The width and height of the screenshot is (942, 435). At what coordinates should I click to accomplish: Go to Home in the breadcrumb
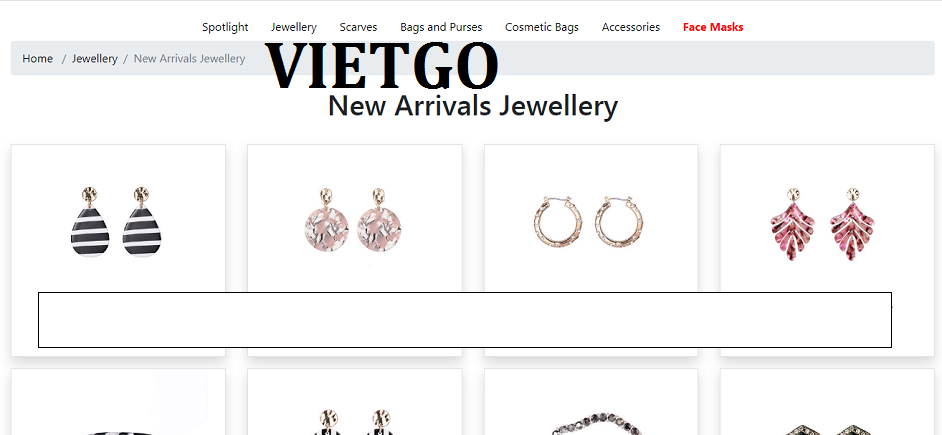click(37, 58)
